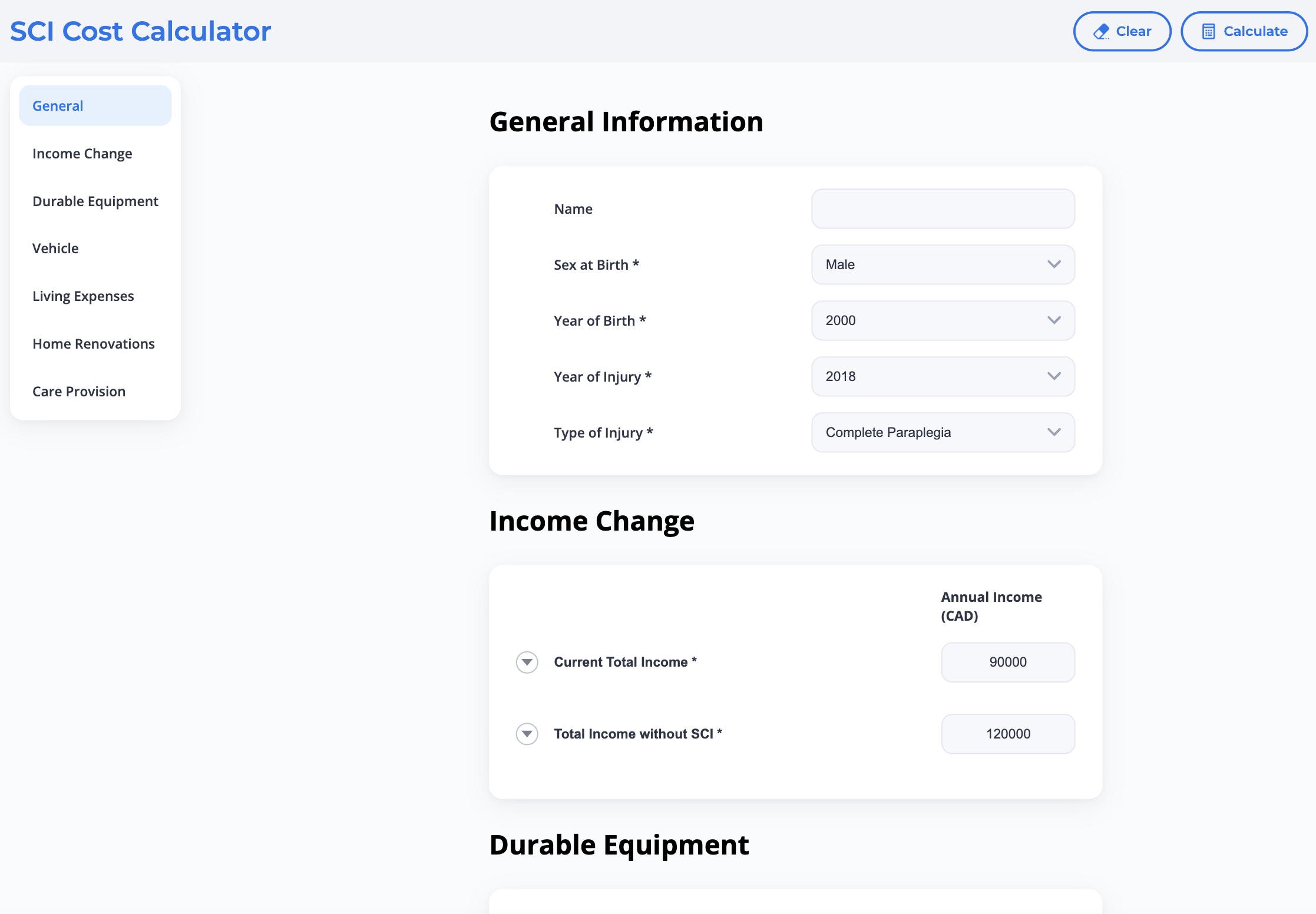Open Care Provision from sidebar

95,391
